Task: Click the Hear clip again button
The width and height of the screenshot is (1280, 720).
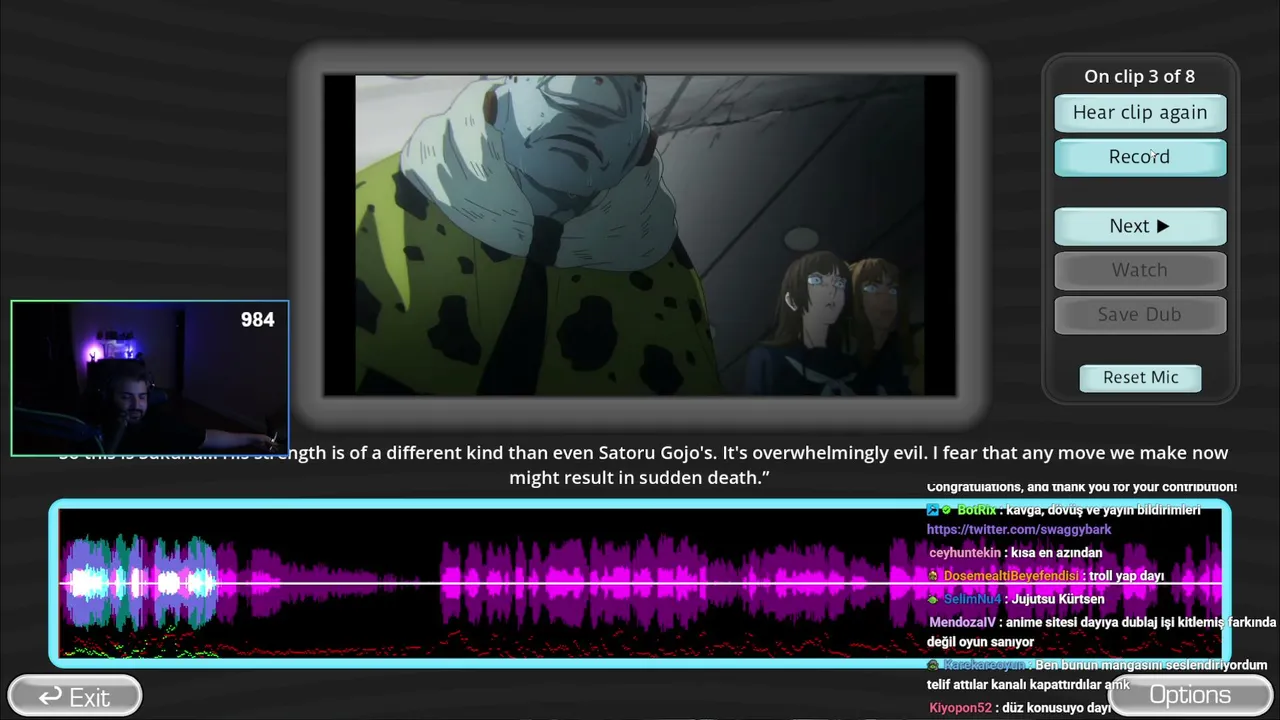Action: (x=1140, y=113)
